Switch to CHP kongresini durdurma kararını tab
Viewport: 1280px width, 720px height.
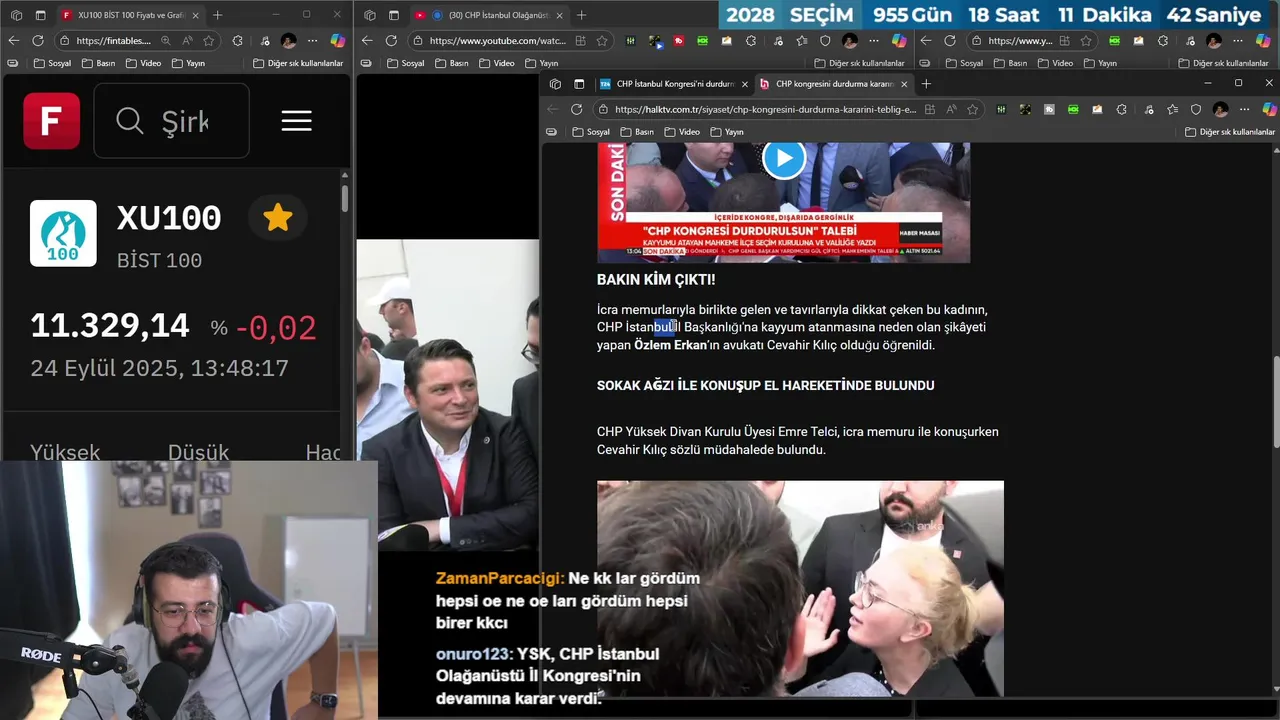(833, 84)
